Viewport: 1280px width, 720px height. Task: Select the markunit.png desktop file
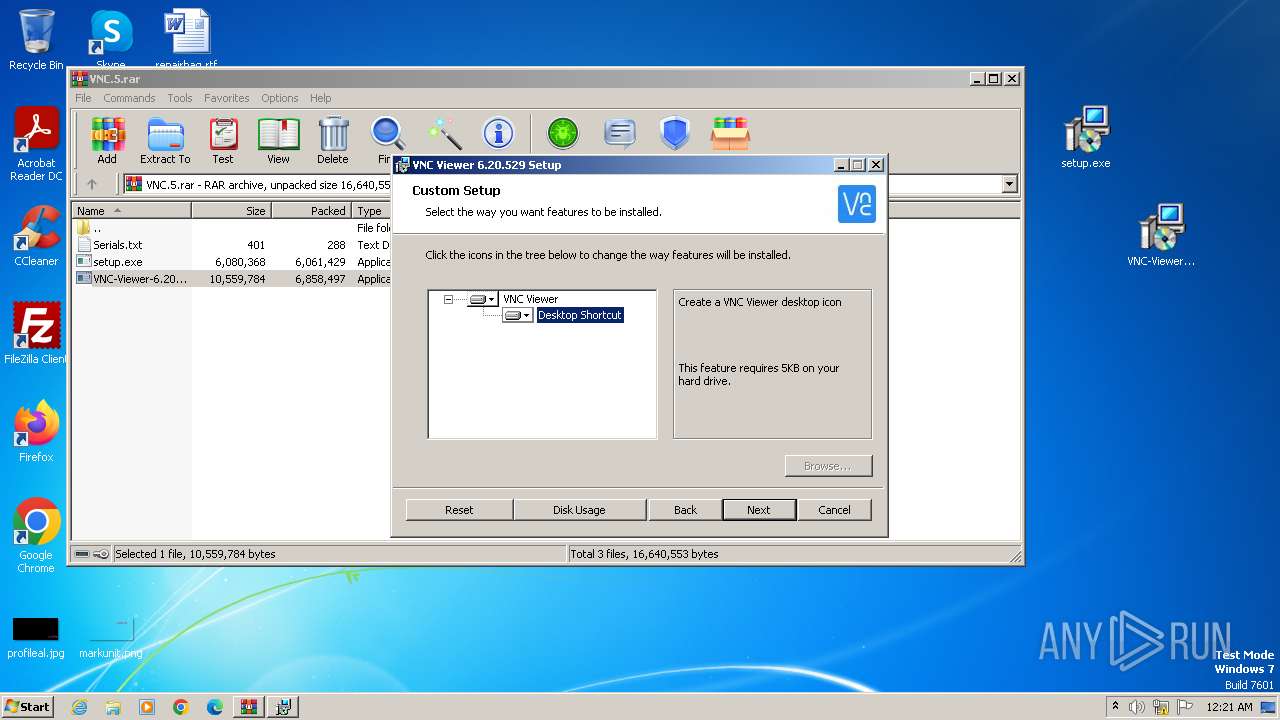click(x=111, y=637)
